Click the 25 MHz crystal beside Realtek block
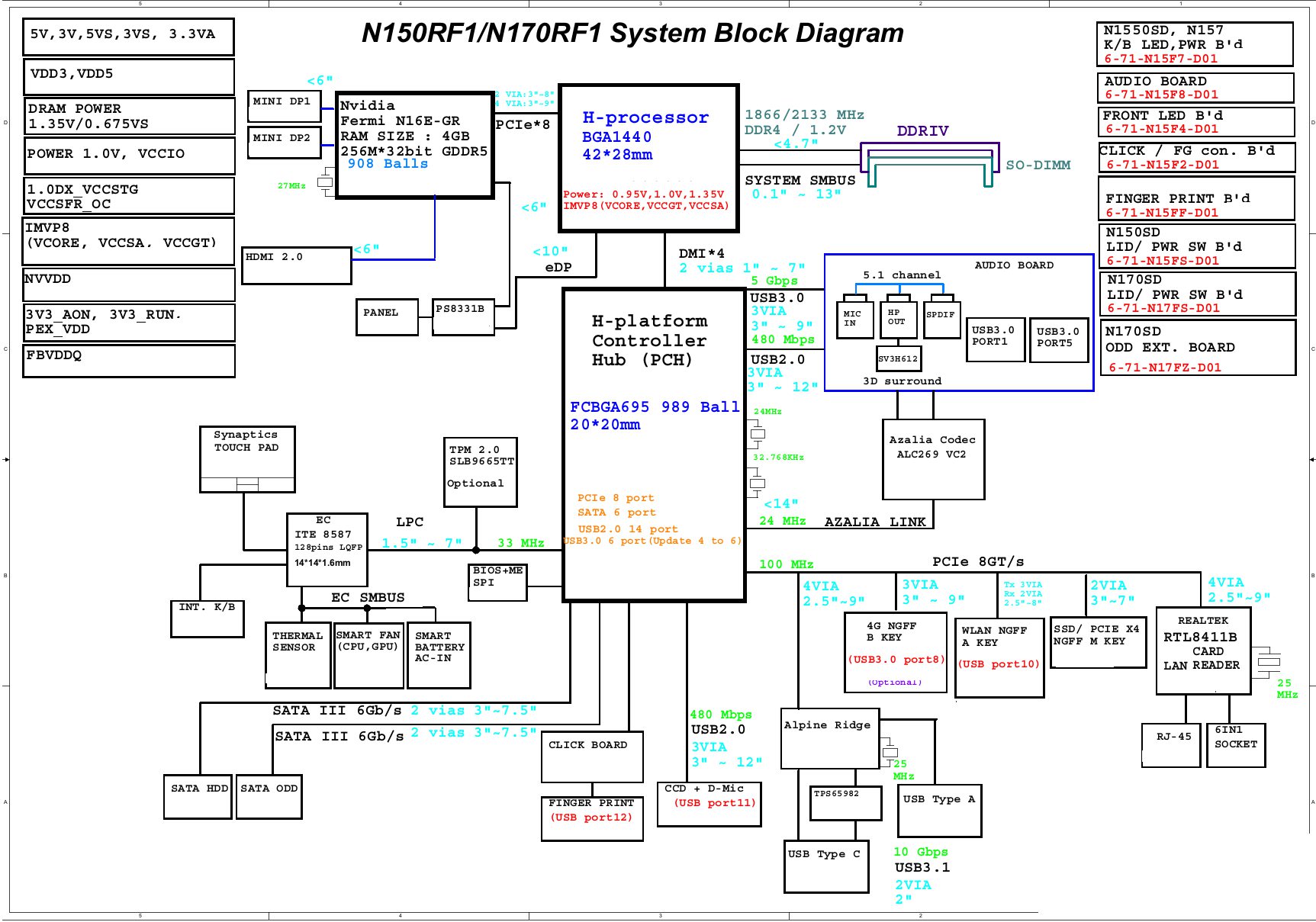This screenshot has height=922, width=1316. coord(1268,660)
